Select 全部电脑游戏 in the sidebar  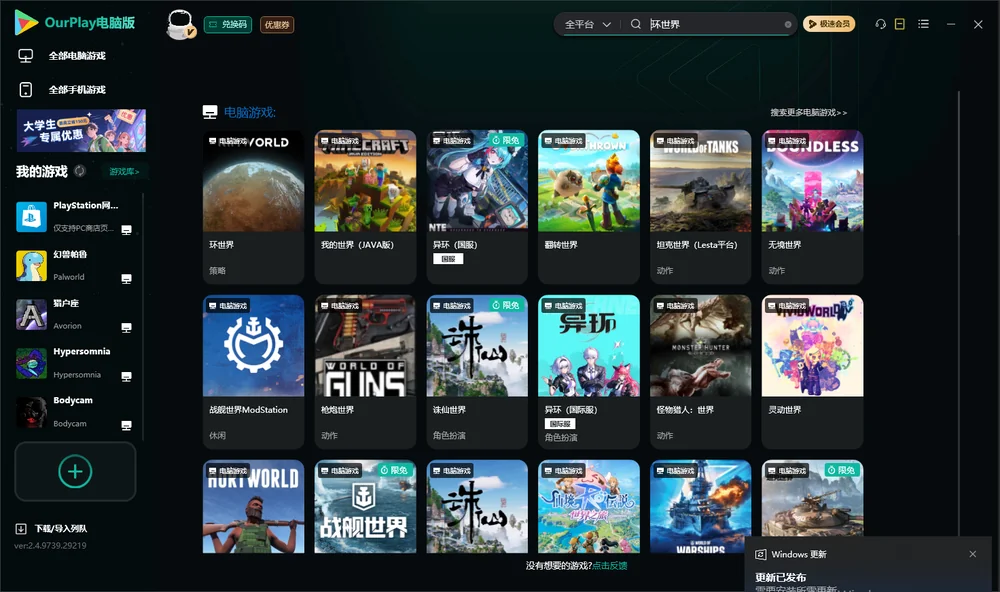77,56
